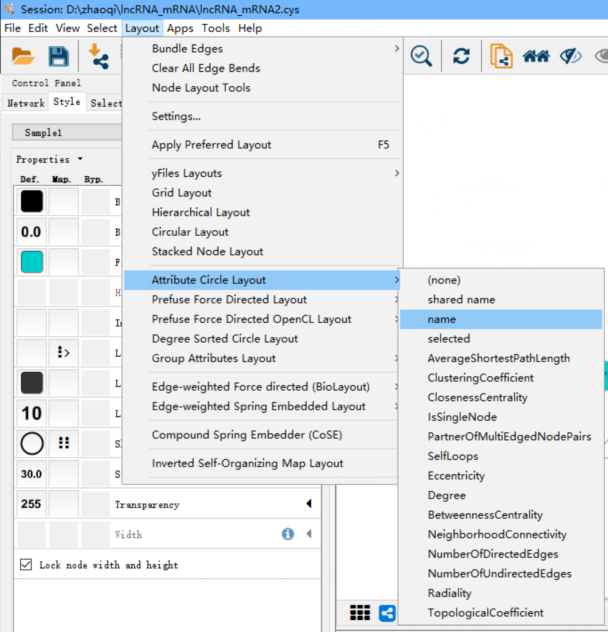Expand the Transparency row arrow
Image resolution: width=608 pixels, height=632 pixels.
coord(308,505)
